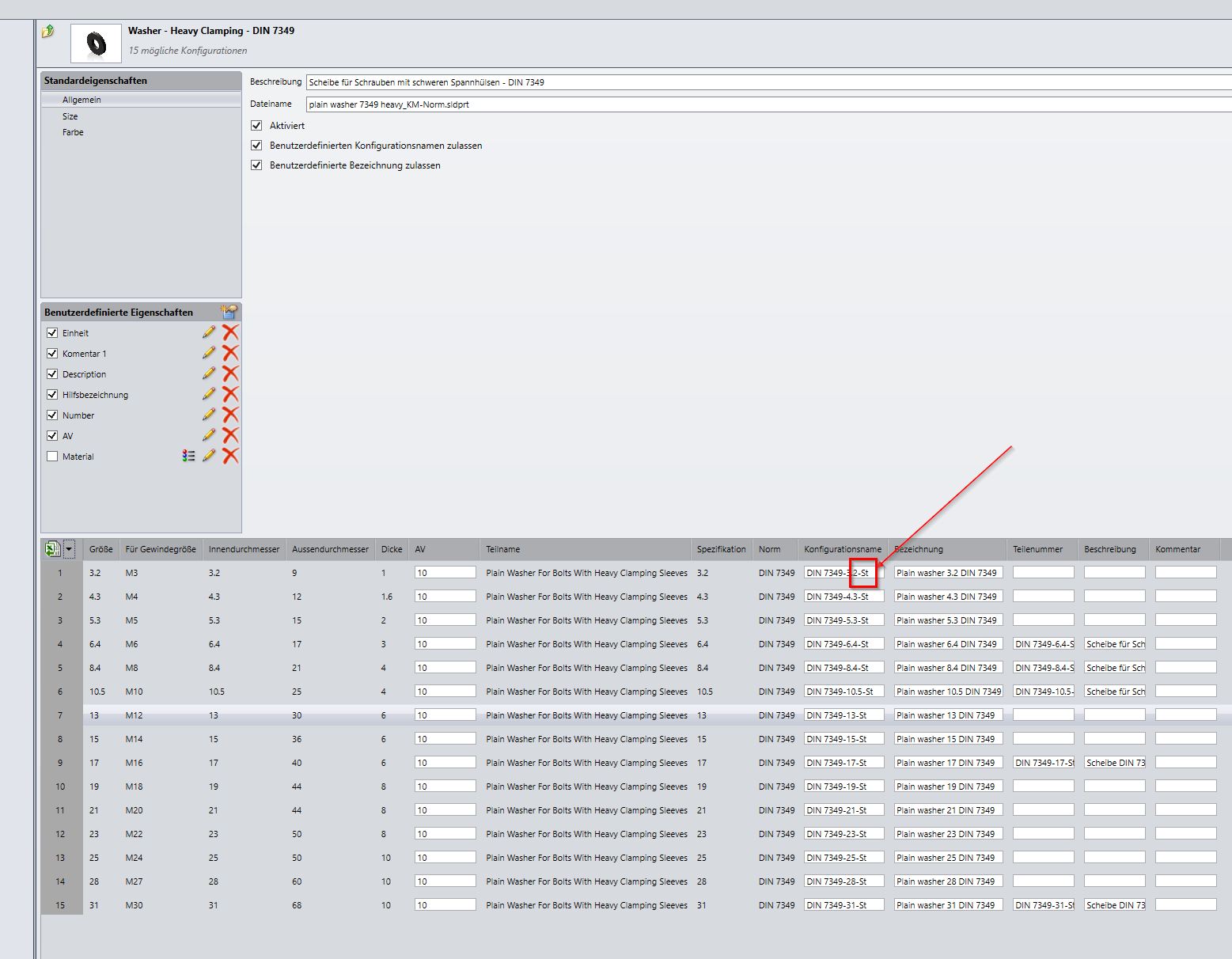Image resolution: width=1232 pixels, height=959 pixels.
Task: Select row number 15 header for M30
Action: coord(61,905)
